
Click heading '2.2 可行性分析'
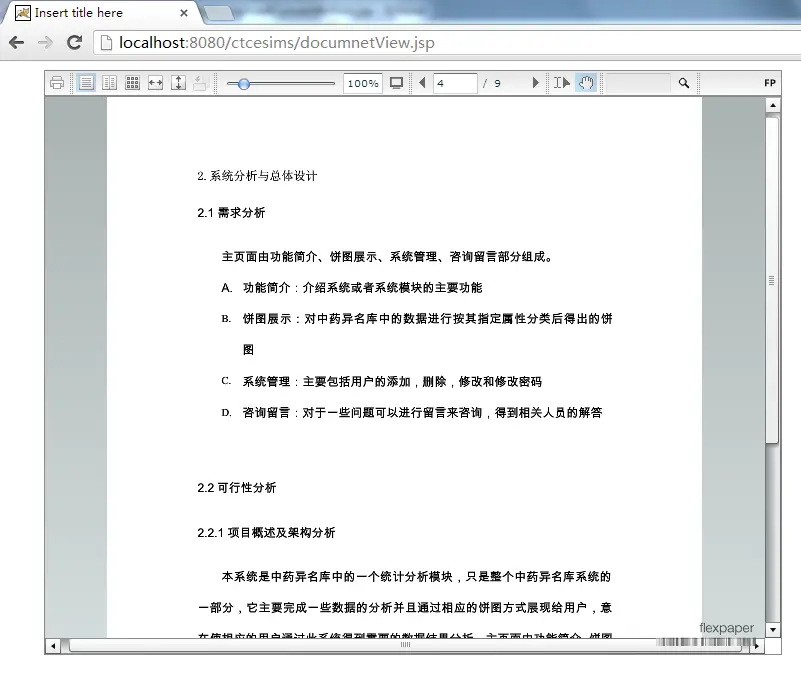tap(237, 488)
